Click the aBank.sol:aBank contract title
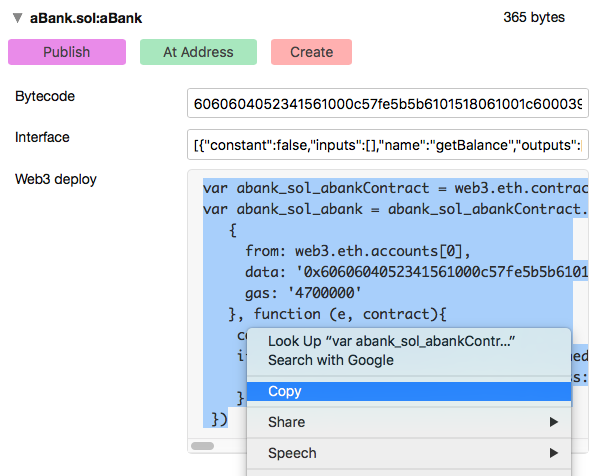The width and height of the screenshot is (599, 476). 86,18
